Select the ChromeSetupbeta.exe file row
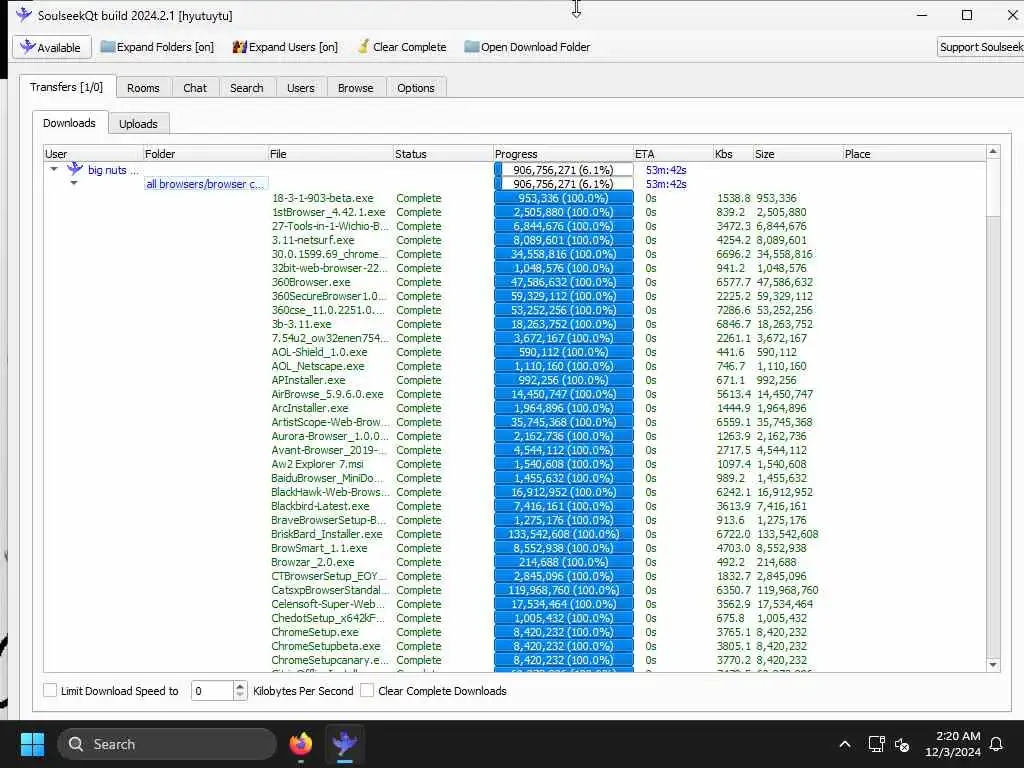 515,646
